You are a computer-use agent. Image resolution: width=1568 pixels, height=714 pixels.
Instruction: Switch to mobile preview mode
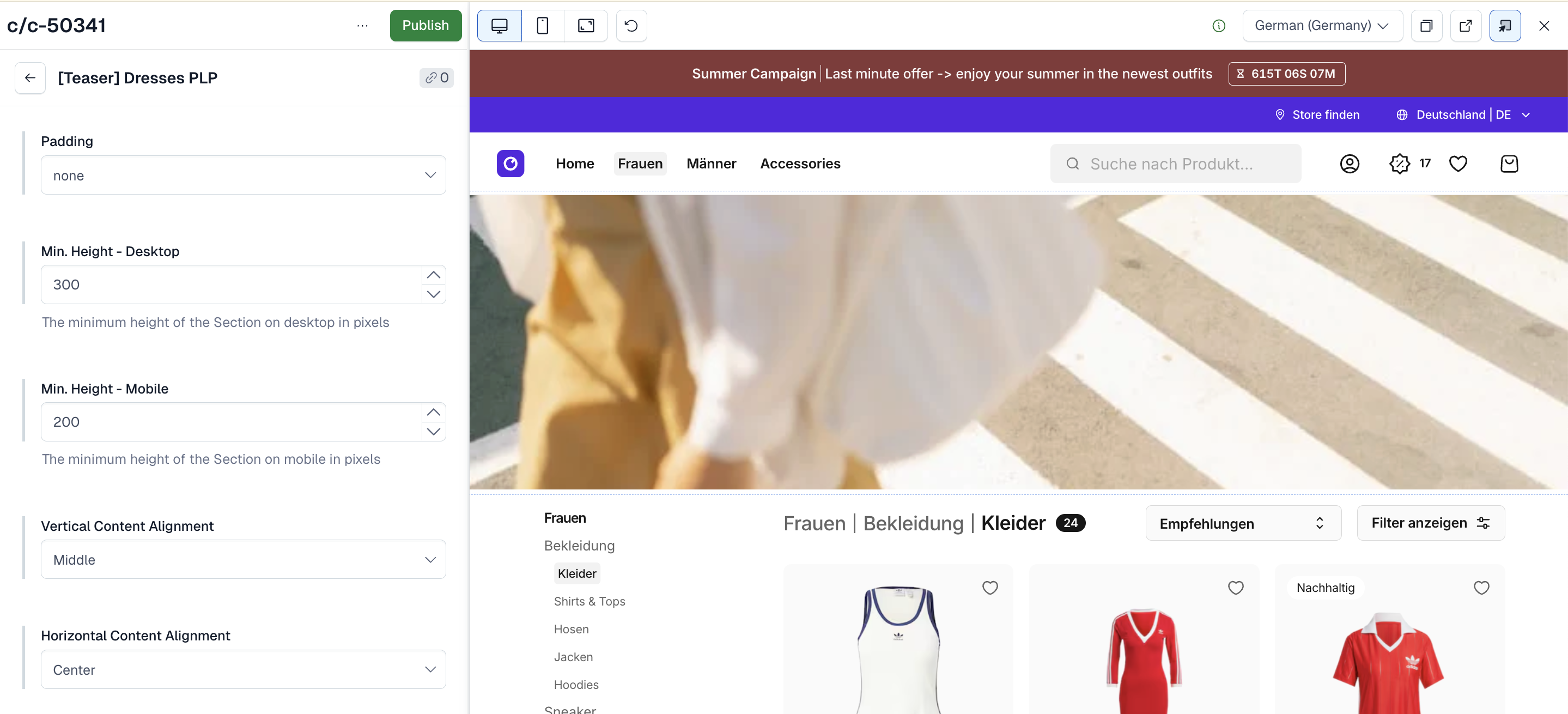coord(542,26)
